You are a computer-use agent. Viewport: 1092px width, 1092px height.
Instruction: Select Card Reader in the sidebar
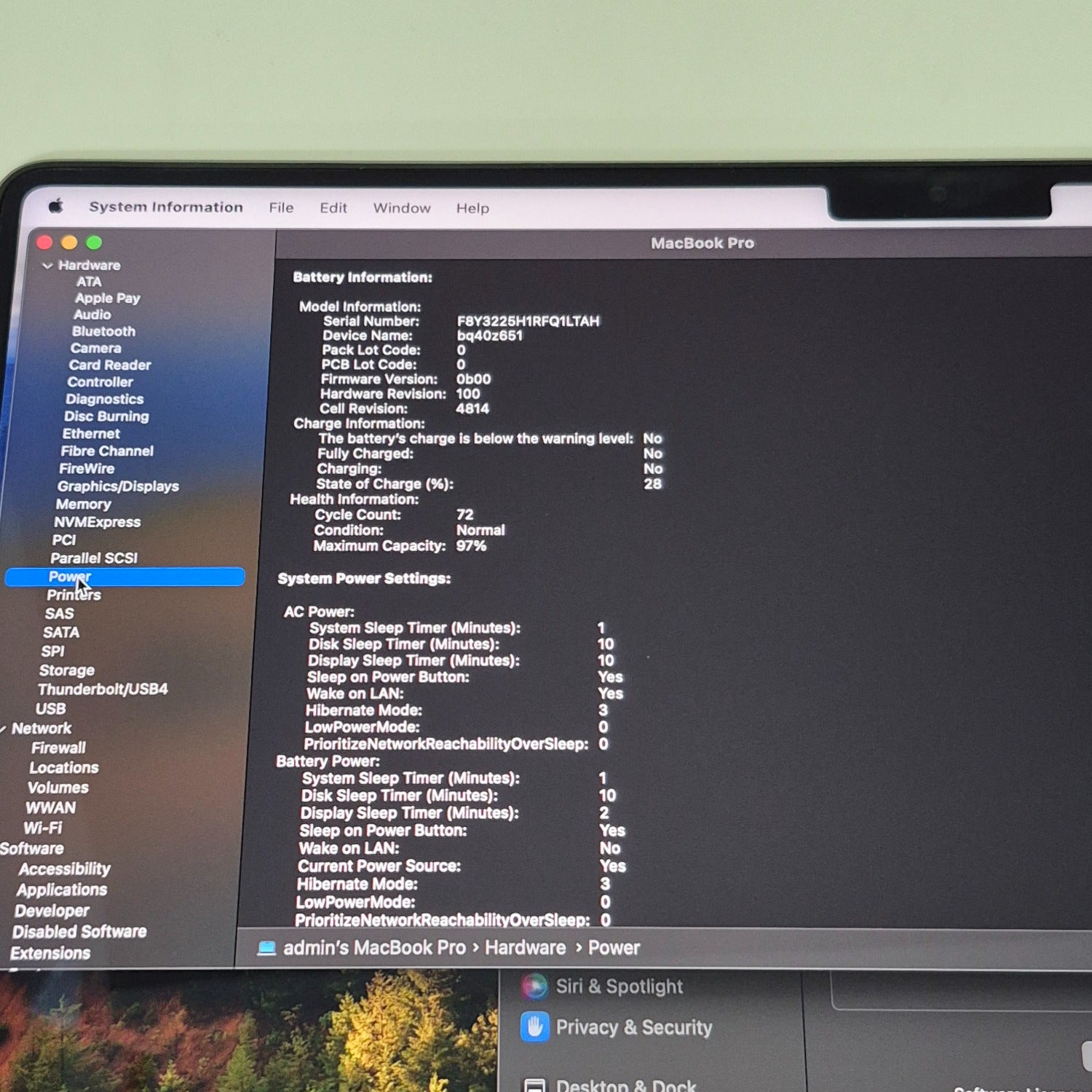(110, 365)
